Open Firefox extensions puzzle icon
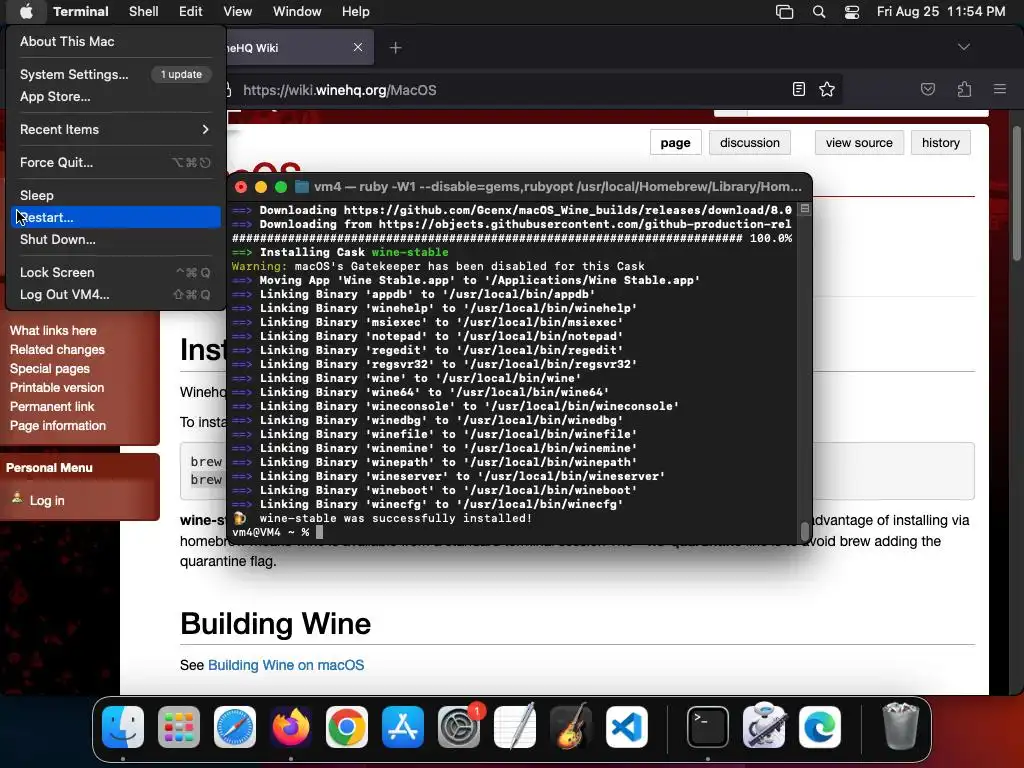The image size is (1024, 768). click(x=964, y=89)
